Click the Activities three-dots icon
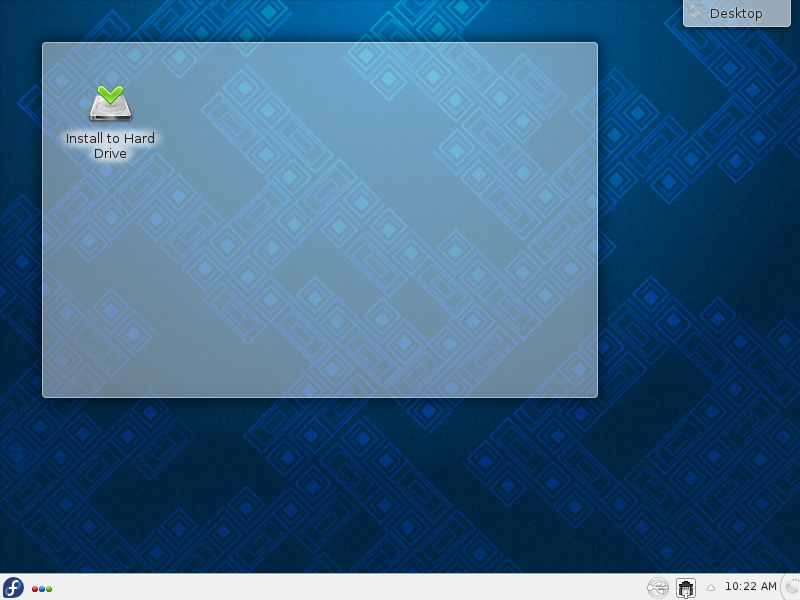The width and height of the screenshot is (800, 600). pyautogui.click(x=42, y=588)
